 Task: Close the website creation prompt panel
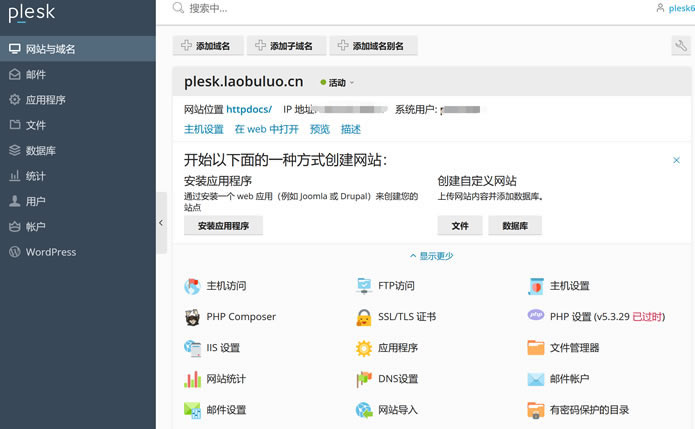[x=676, y=160]
